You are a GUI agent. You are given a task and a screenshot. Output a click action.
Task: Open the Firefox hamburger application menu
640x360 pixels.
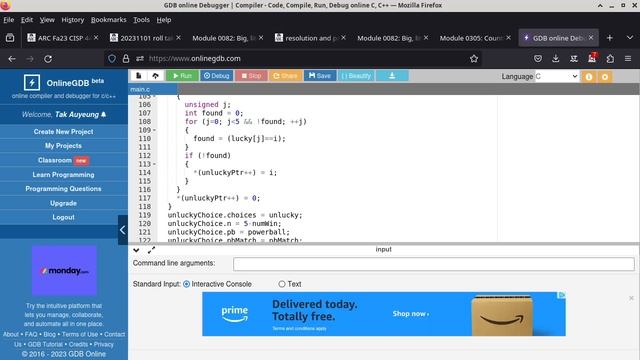pos(628,59)
